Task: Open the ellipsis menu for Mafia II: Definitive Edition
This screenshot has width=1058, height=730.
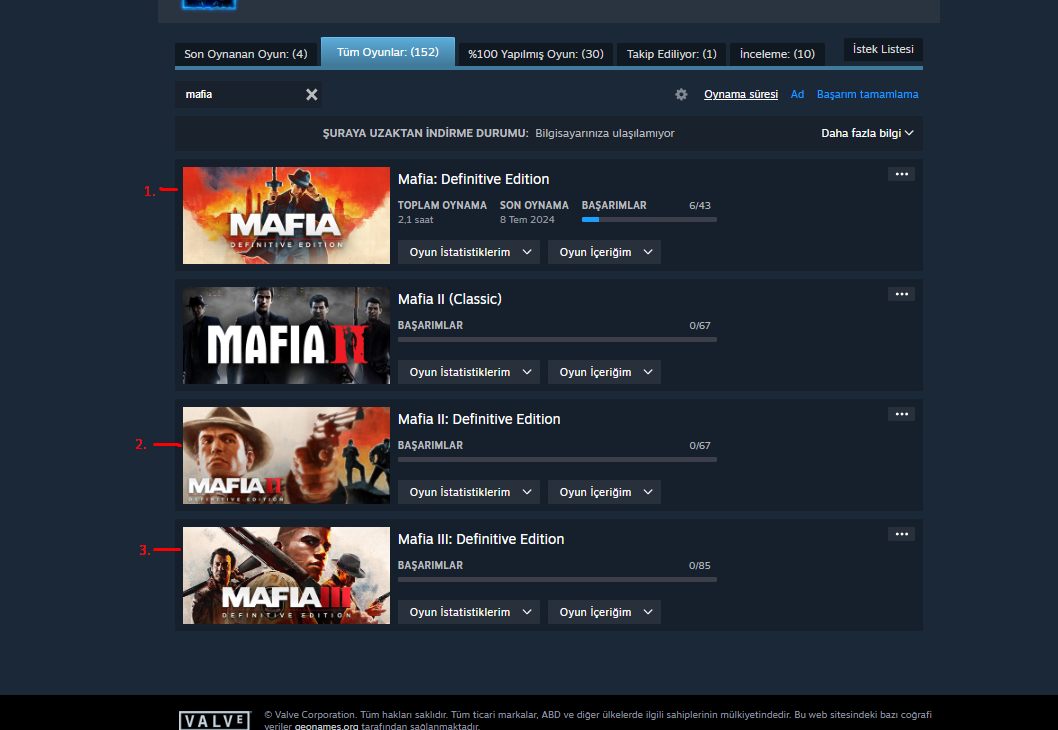Action: click(900, 413)
